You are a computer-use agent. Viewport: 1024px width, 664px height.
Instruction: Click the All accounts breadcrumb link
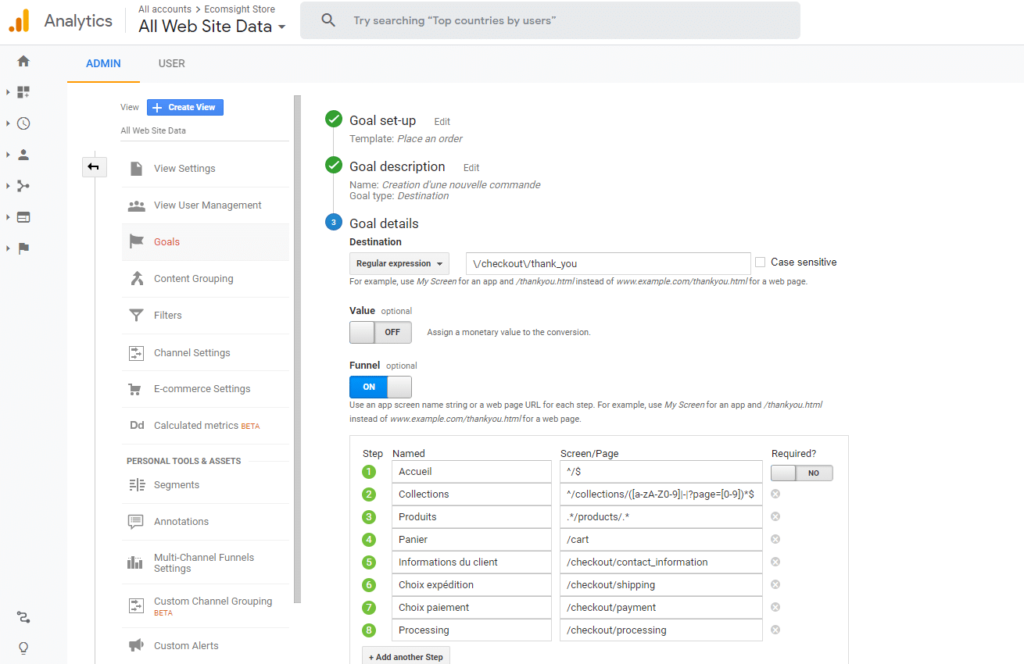(x=165, y=9)
